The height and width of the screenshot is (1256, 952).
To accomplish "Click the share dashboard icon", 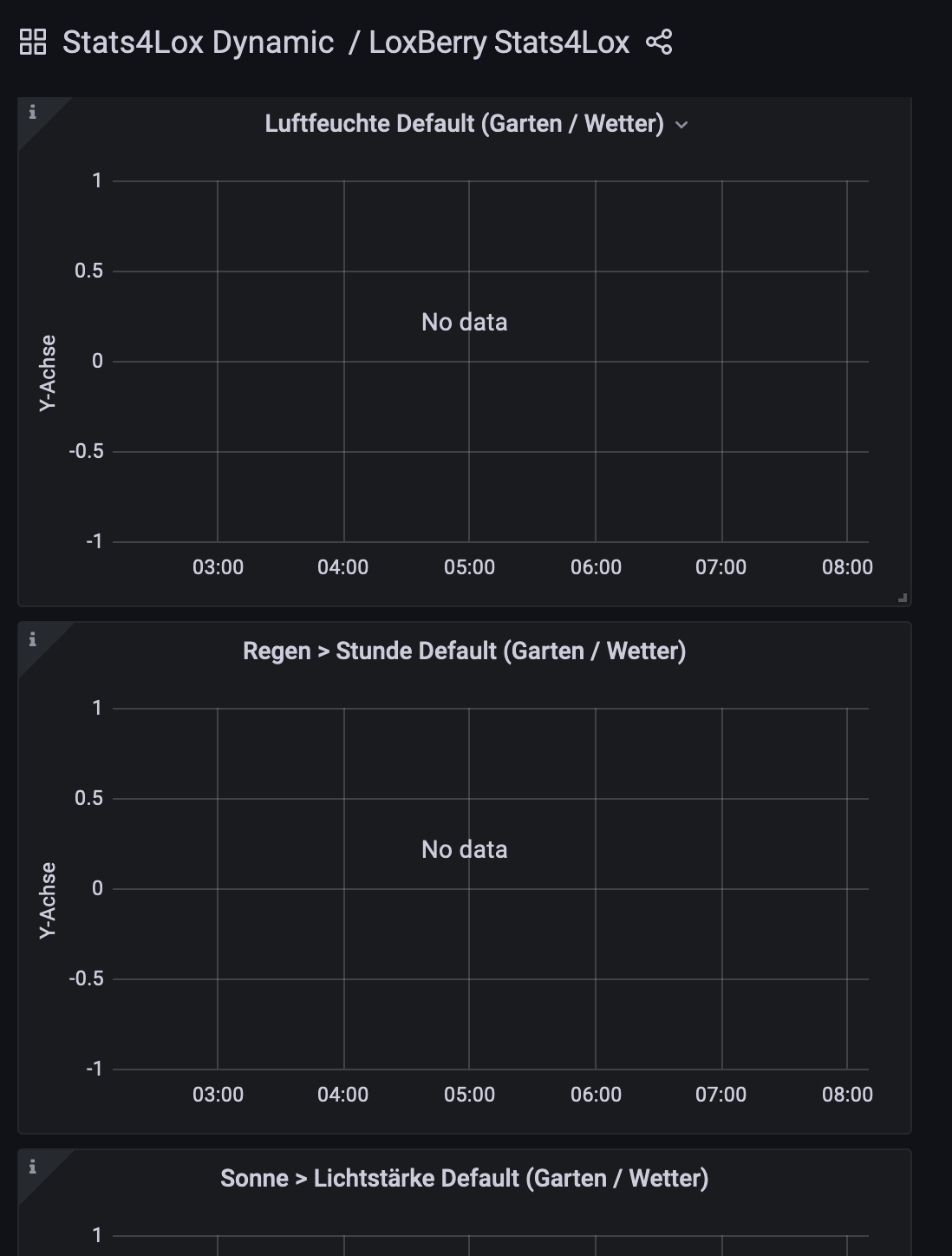I will (659, 42).
